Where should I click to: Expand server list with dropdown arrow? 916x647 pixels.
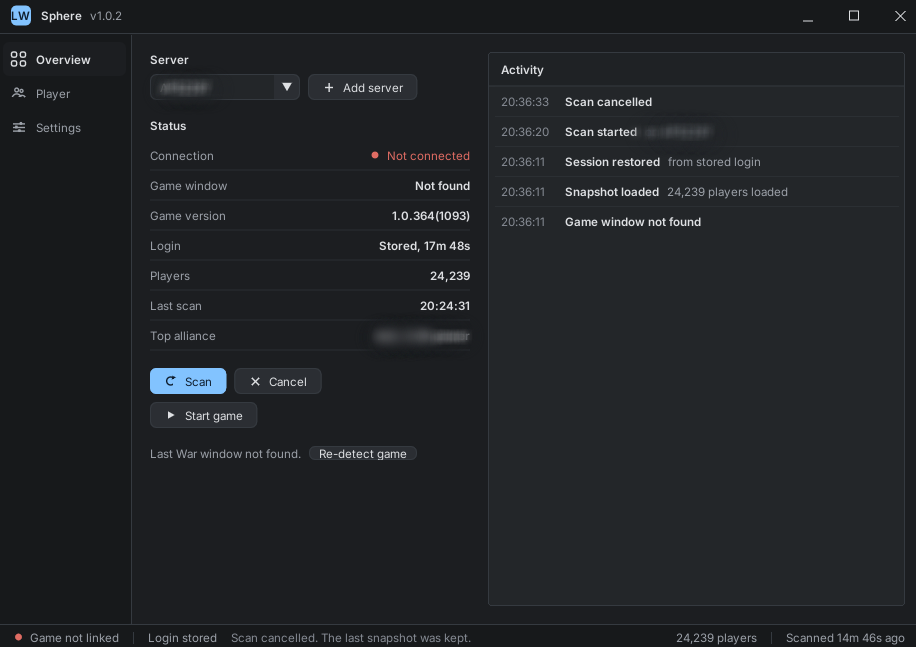[287, 87]
